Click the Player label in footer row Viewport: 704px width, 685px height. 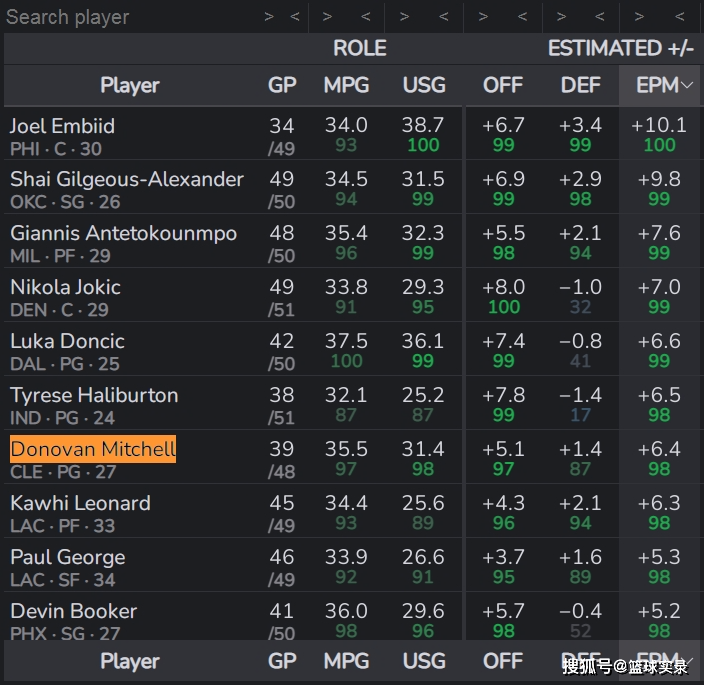[129, 661]
